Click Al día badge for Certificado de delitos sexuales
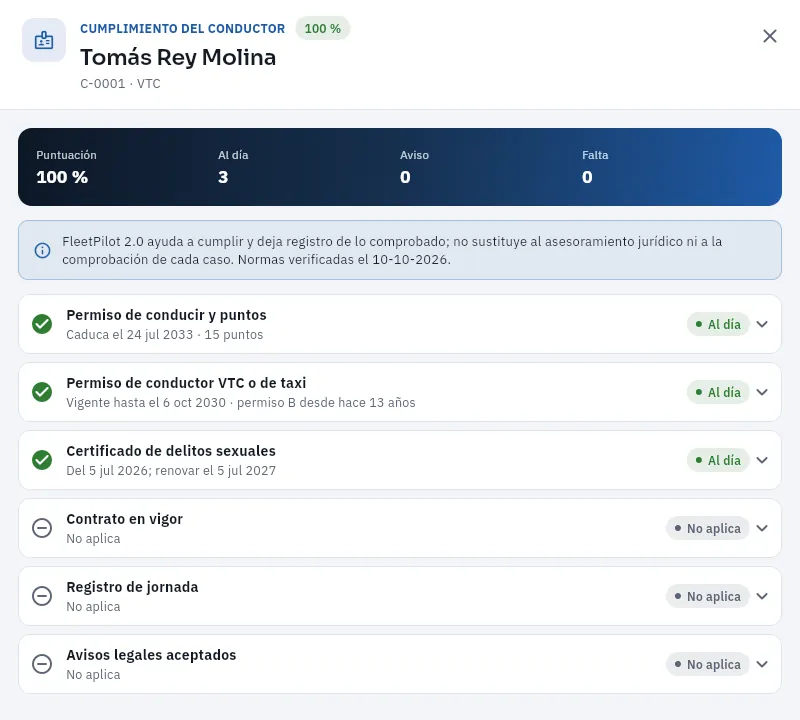This screenshot has height=720, width=800. pyautogui.click(x=718, y=460)
